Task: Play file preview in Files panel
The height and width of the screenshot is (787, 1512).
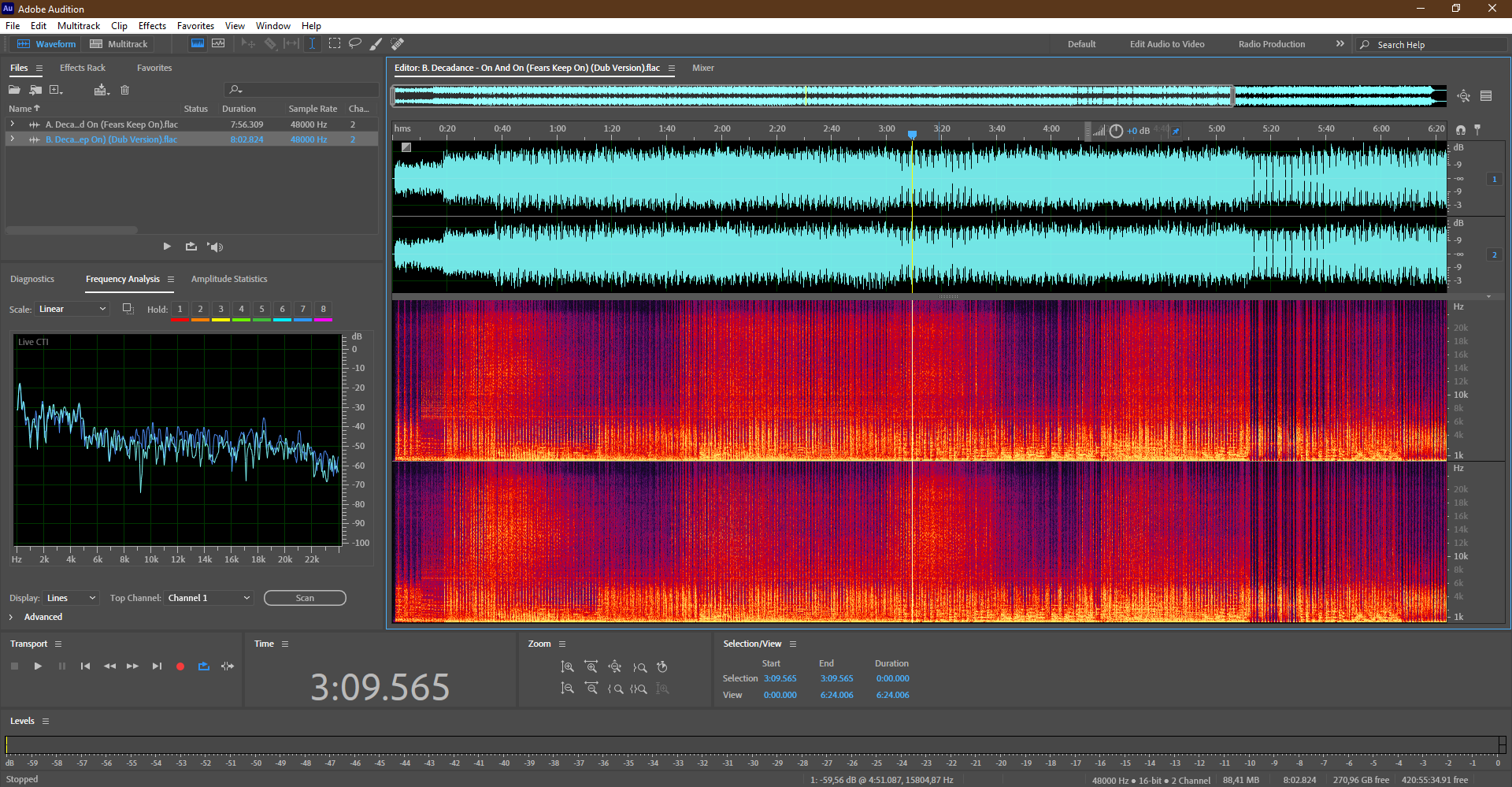Action: 167,247
